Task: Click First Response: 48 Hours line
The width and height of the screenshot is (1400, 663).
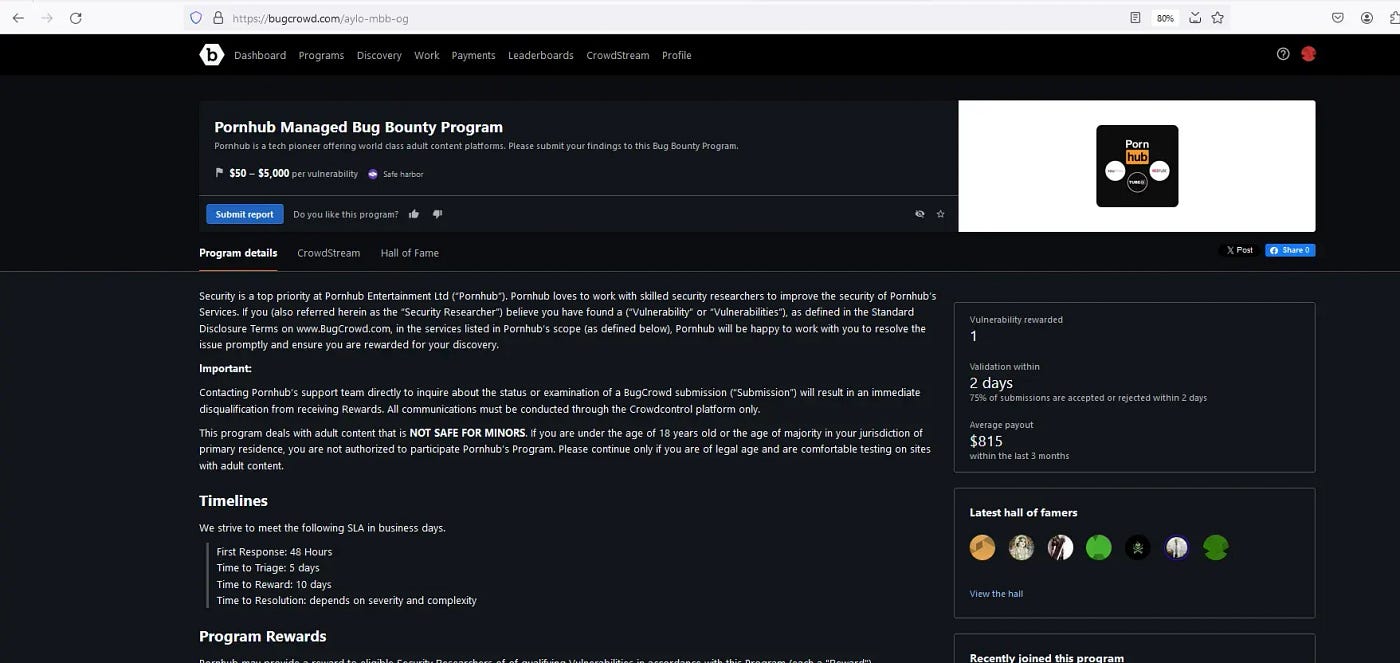Action: (x=274, y=552)
